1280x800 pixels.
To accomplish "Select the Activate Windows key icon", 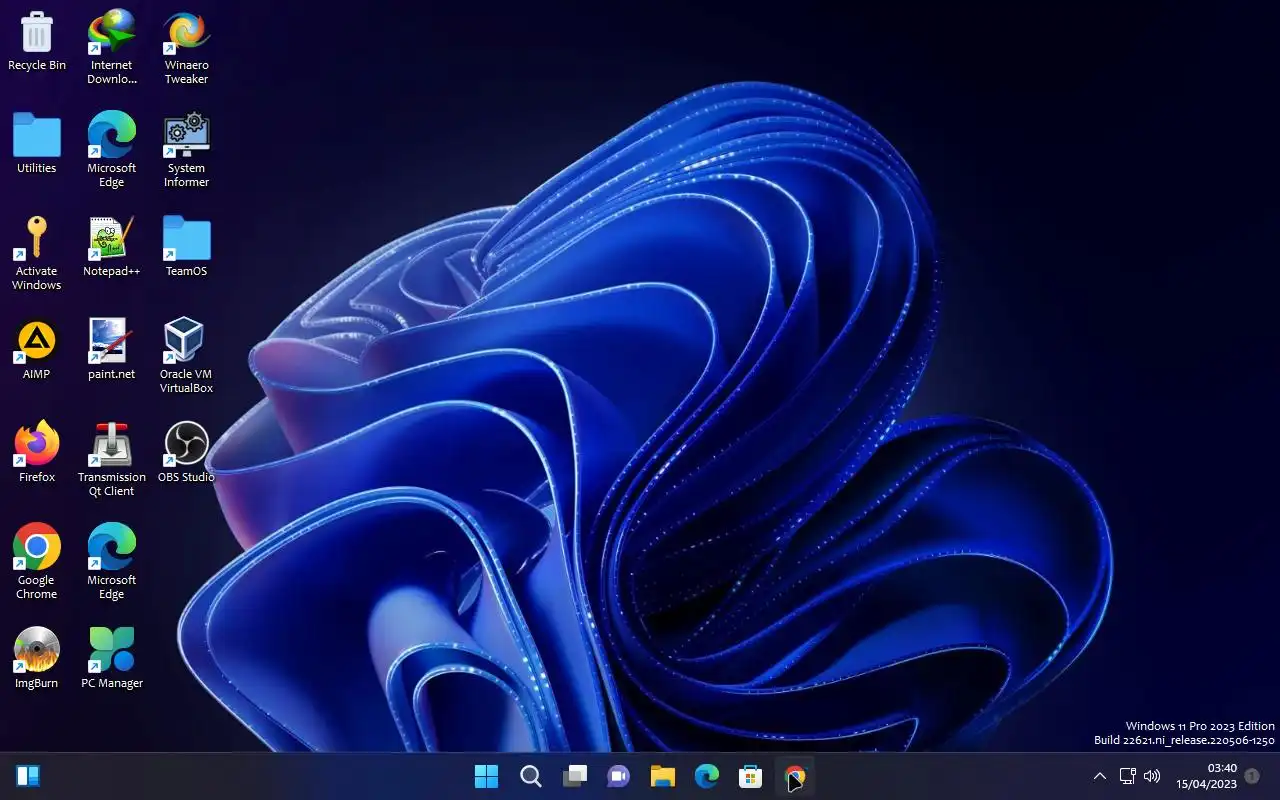I will [37, 253].
